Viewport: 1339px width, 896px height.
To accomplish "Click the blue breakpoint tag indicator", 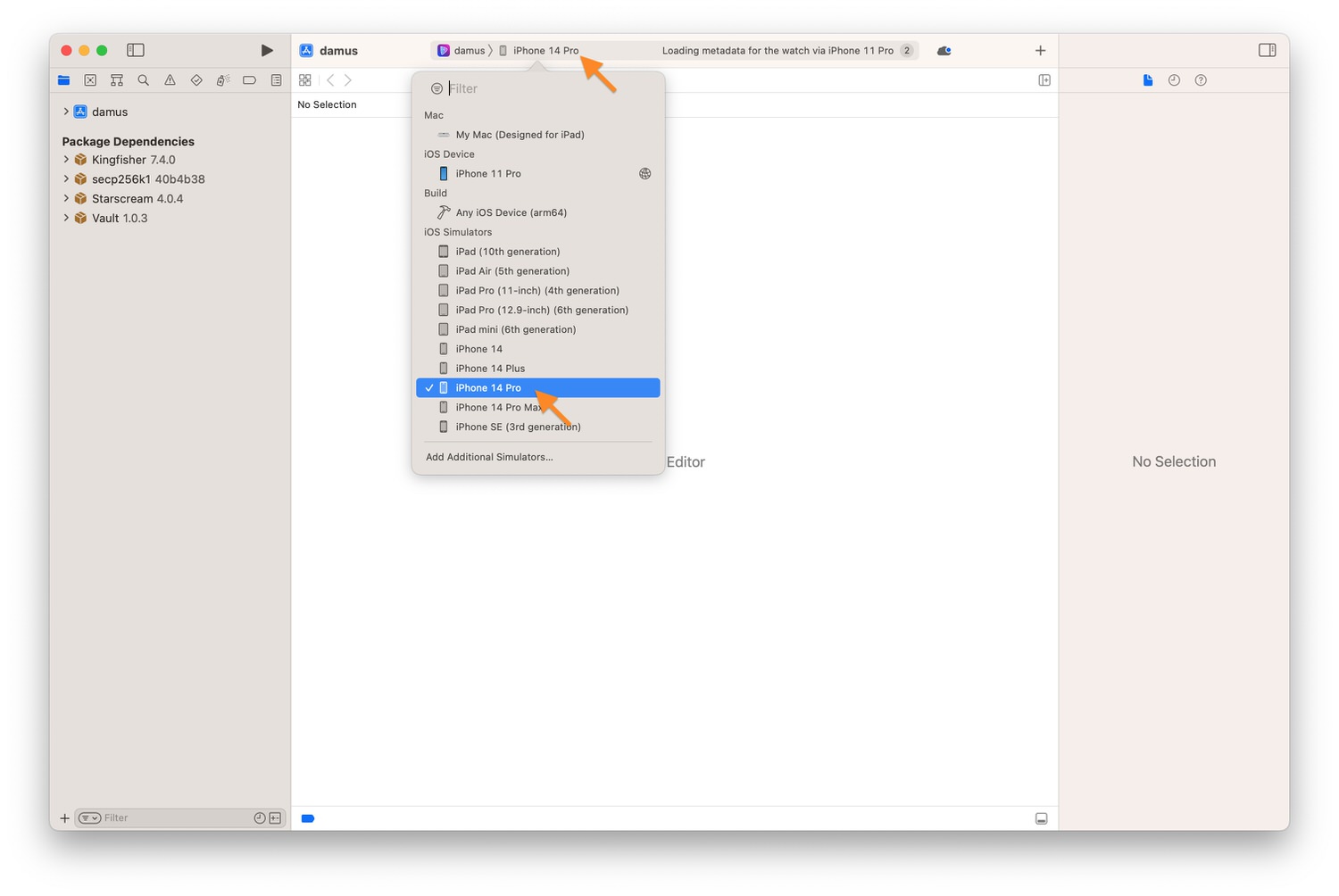I will coord(308,818).
